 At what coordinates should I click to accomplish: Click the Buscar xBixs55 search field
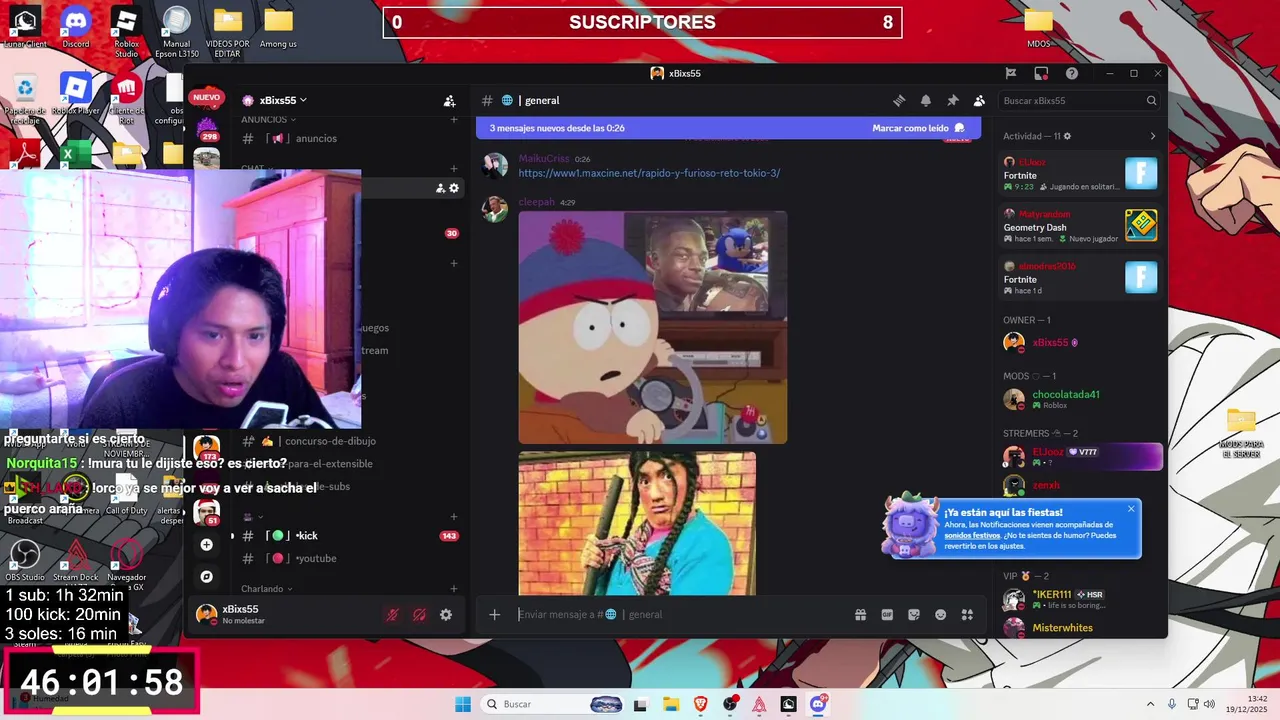click(x=1079, y=100)
